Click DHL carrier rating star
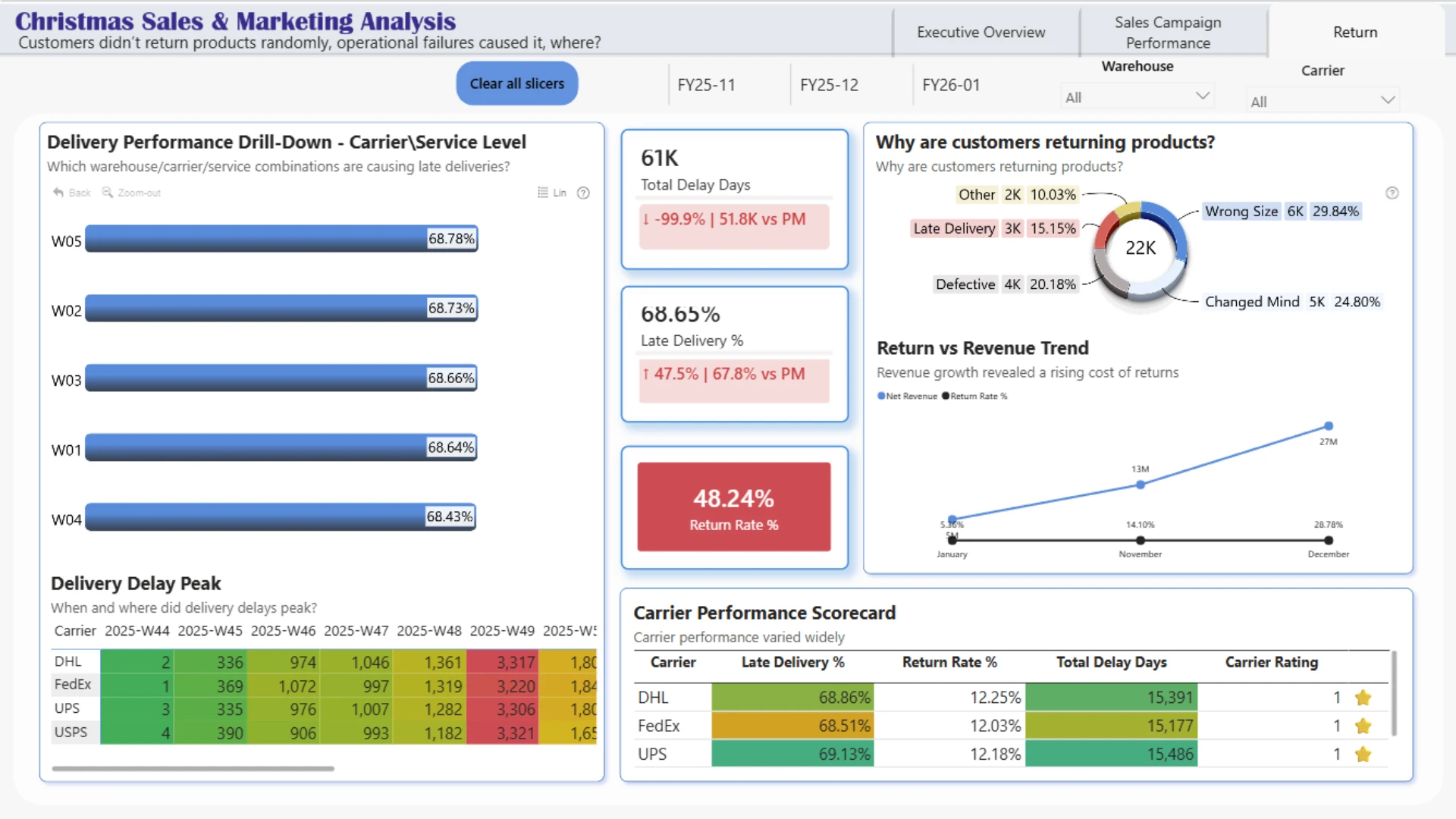This screenshot has width=1456, height=819. [1363, 697]
